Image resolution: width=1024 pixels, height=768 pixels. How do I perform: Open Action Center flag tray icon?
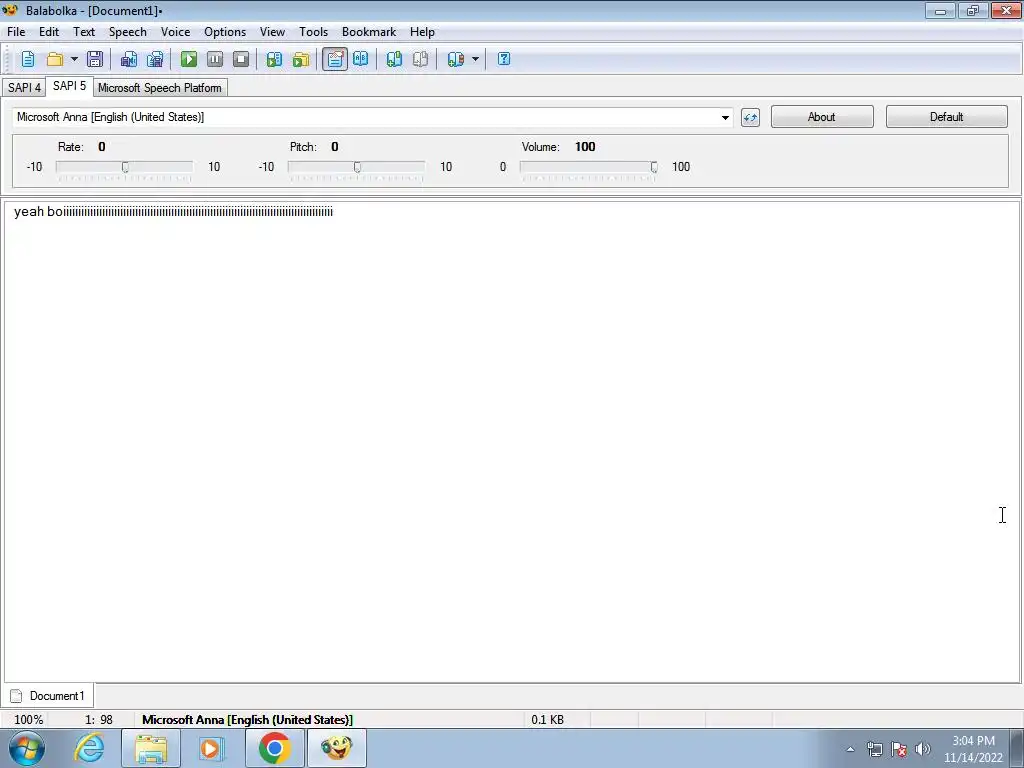[x=899, y=749]
